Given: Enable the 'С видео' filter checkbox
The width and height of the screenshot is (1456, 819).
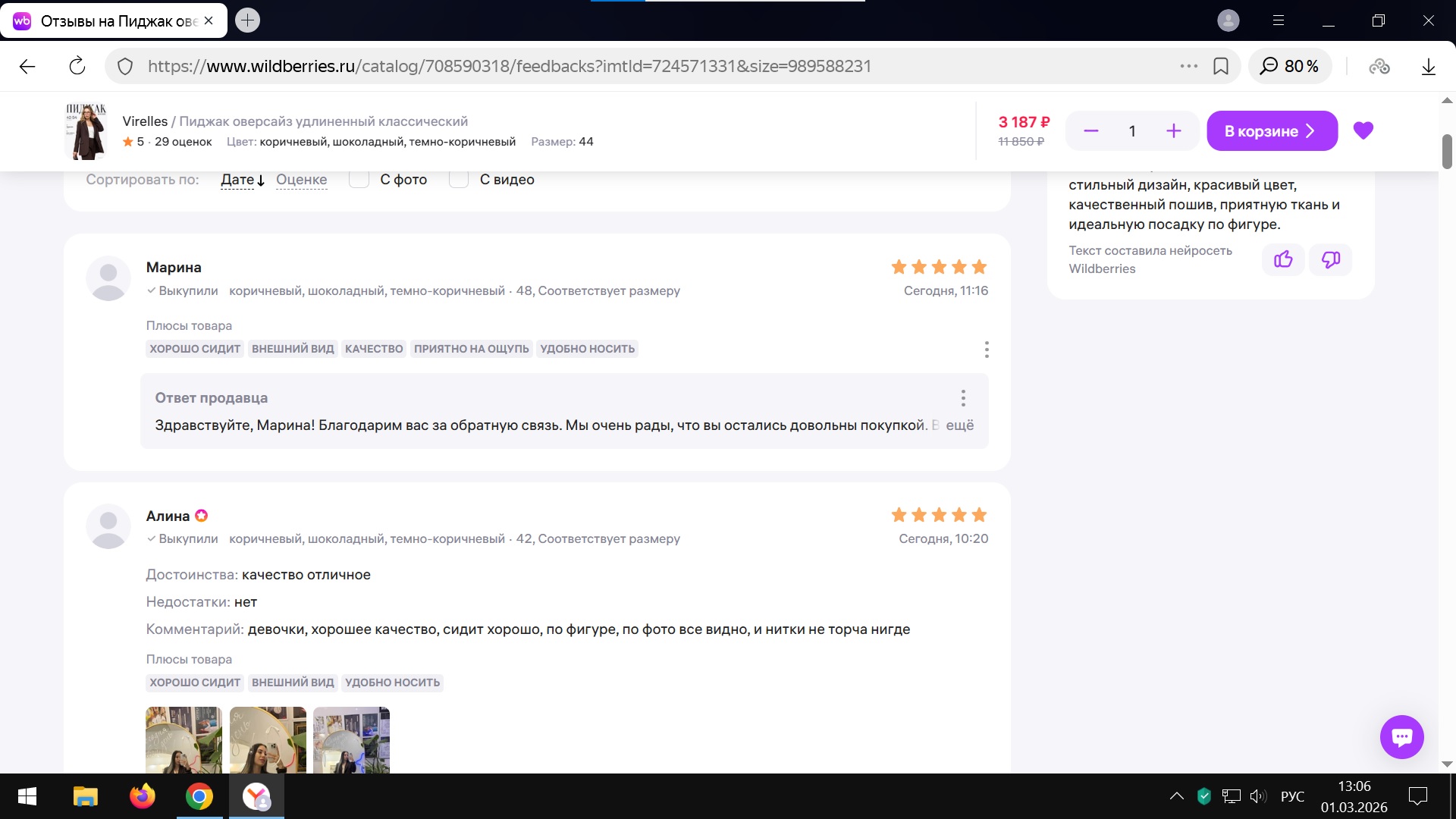Looking at the screenshot, I should (x=459, y=179).
